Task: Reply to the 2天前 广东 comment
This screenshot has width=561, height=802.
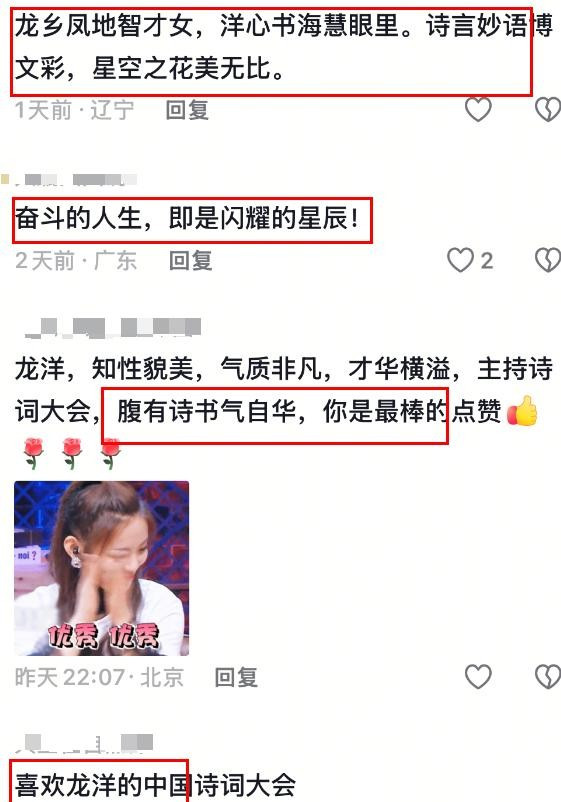Action: coord(191,260)
